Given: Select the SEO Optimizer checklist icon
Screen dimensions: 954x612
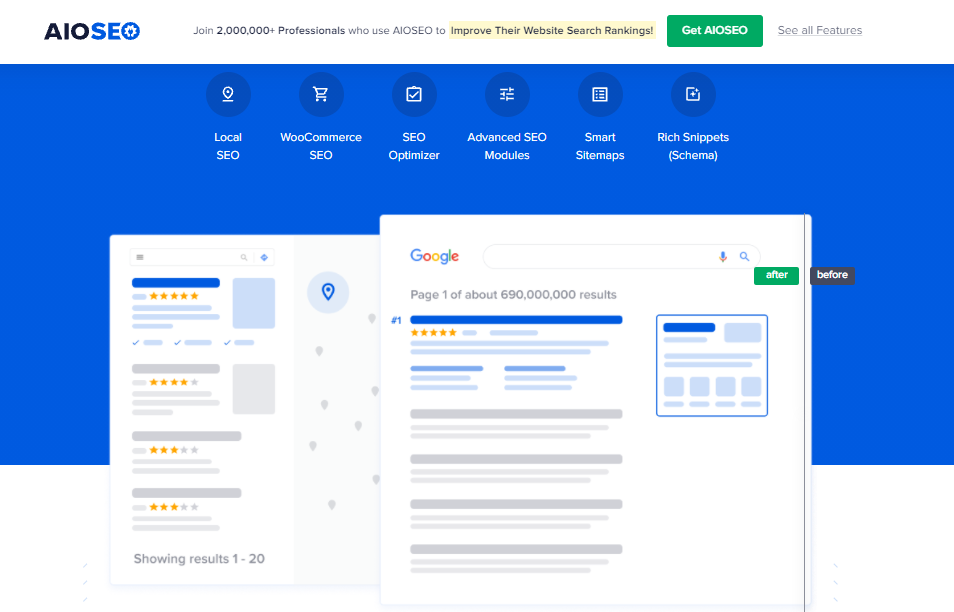Looking at the screenshot, I should (414, 94).
